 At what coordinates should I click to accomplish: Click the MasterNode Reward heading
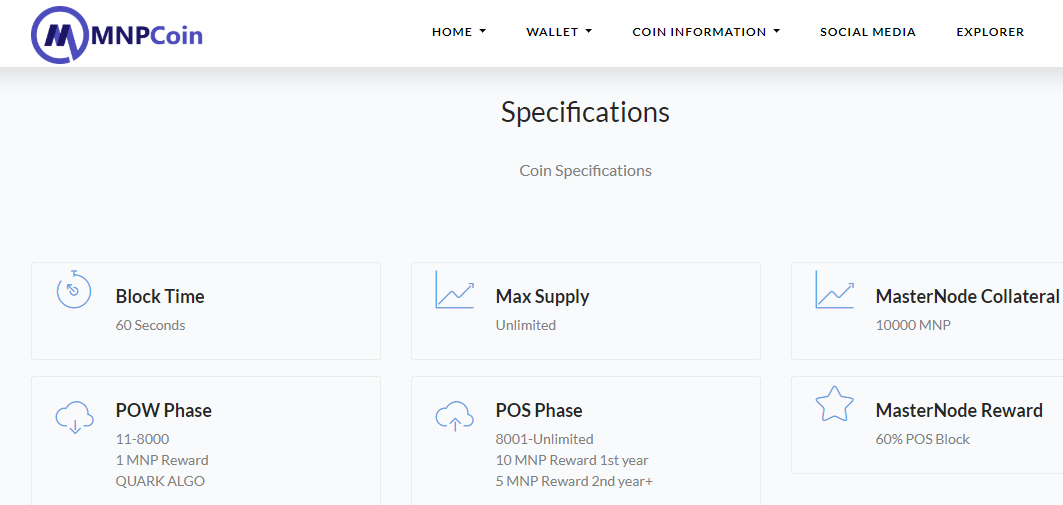click(x=959, y=410)
